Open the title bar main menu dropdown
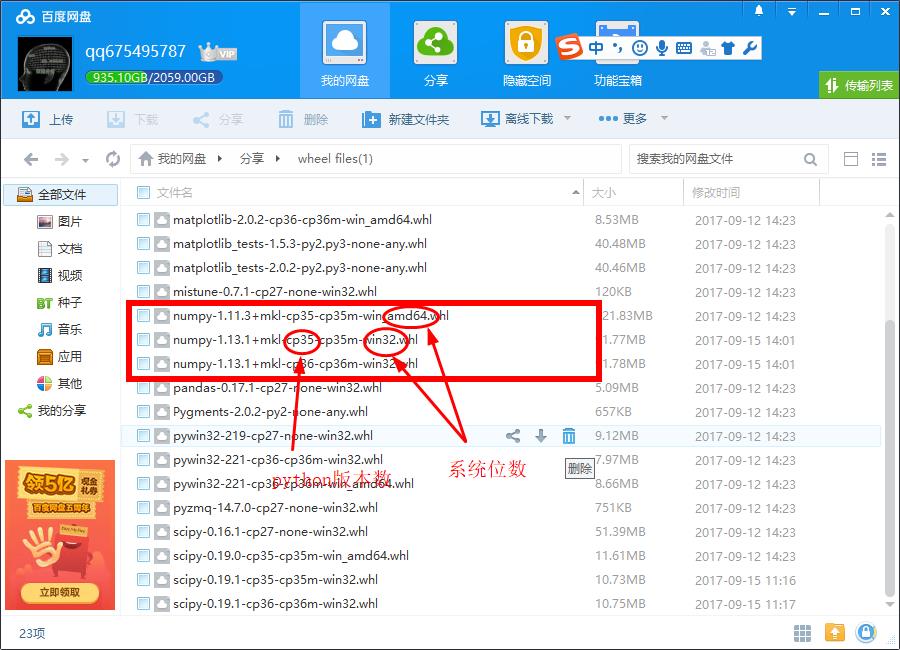900x650 pixels. click(792, 11)
